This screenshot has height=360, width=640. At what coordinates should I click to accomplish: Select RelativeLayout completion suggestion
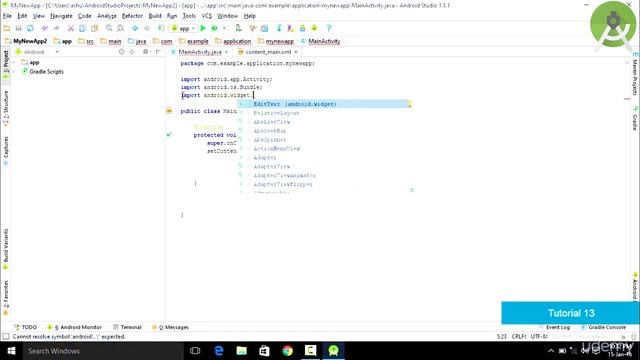point(323,113)
